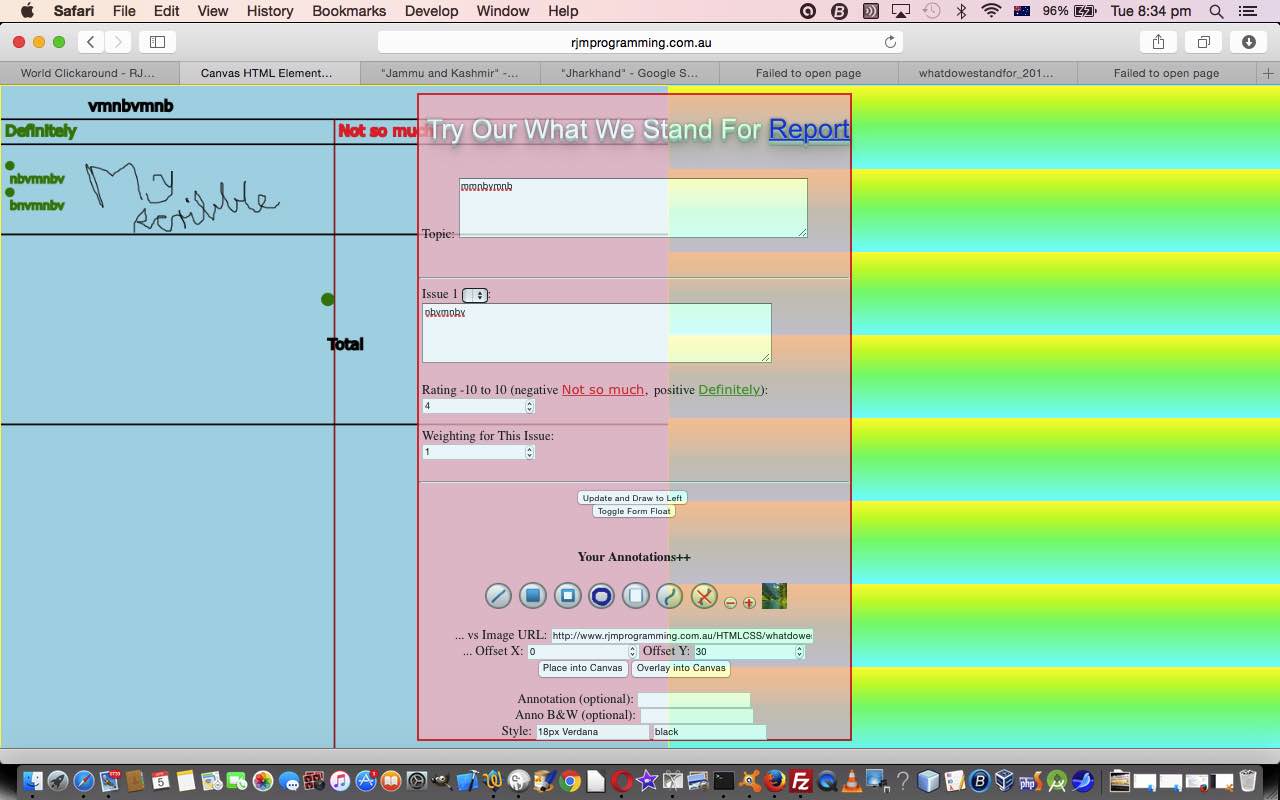Open Spotlight search in menu bar
Viewport: 1280px width, 800px height.
(x=1216, y=11)
